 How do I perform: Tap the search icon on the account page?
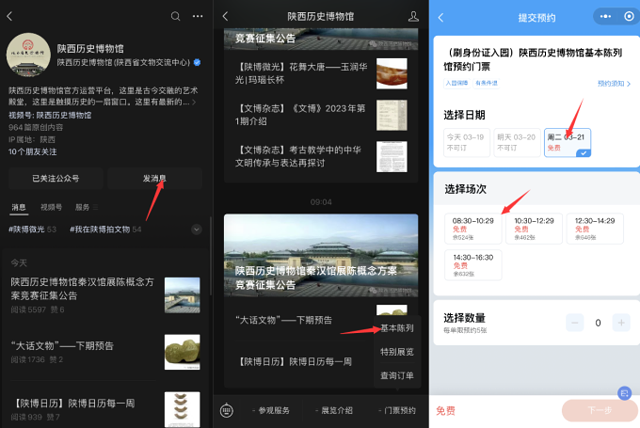(x=176, y=17)
